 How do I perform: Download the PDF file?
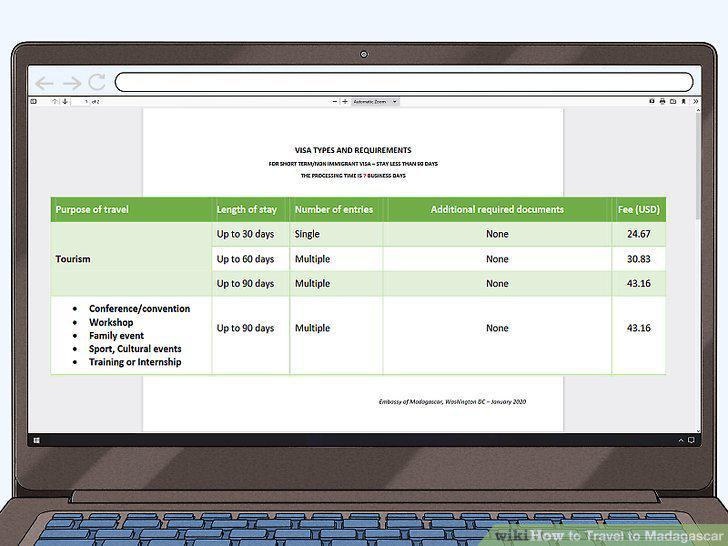(x=673, y=101)
